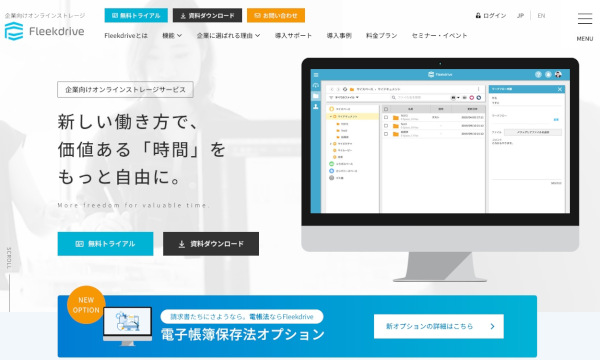Click the download icon in hero 資料ダウンロード
Image resolution: width=600 pixels, height=360 pixels.
click(x=182, y=244)
